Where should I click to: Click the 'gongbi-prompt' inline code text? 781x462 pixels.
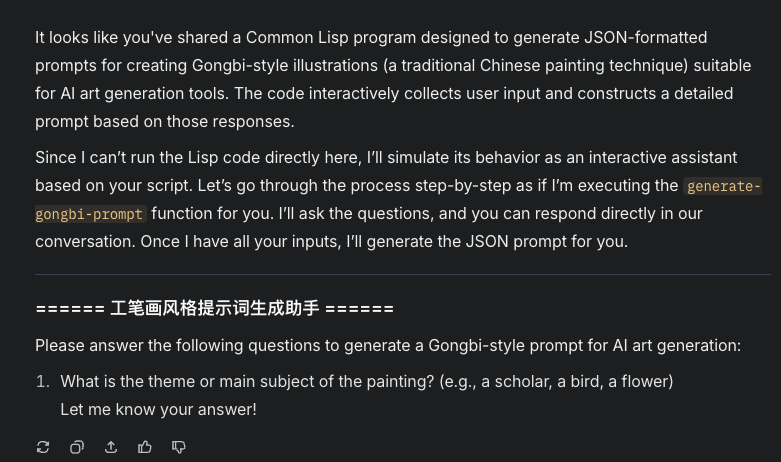coord(90,214)
